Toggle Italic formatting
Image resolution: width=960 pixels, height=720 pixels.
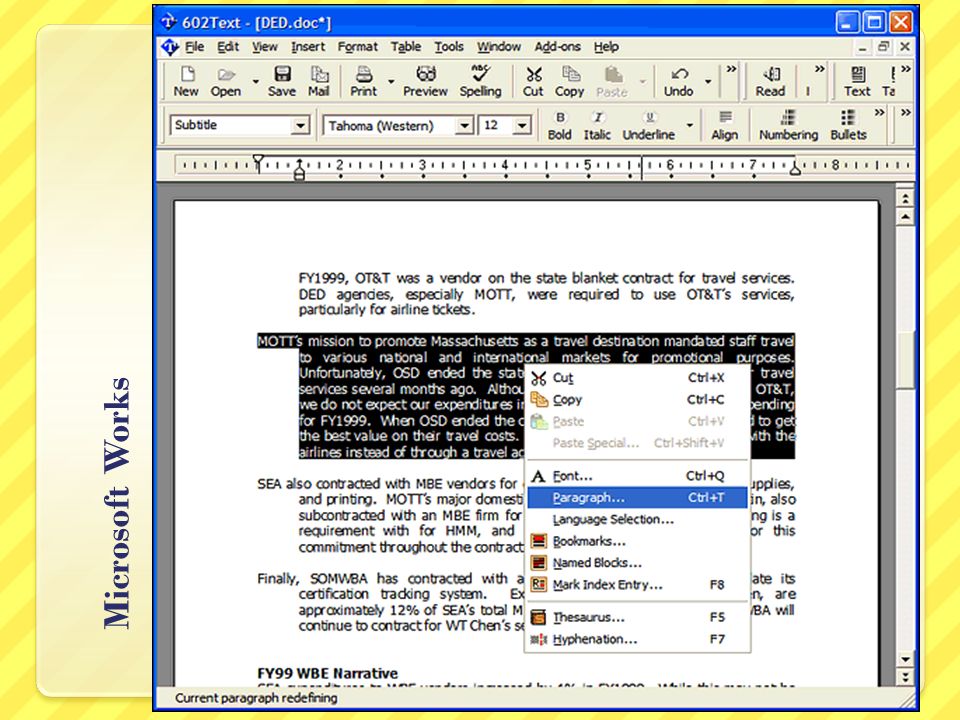pos(597,126)
